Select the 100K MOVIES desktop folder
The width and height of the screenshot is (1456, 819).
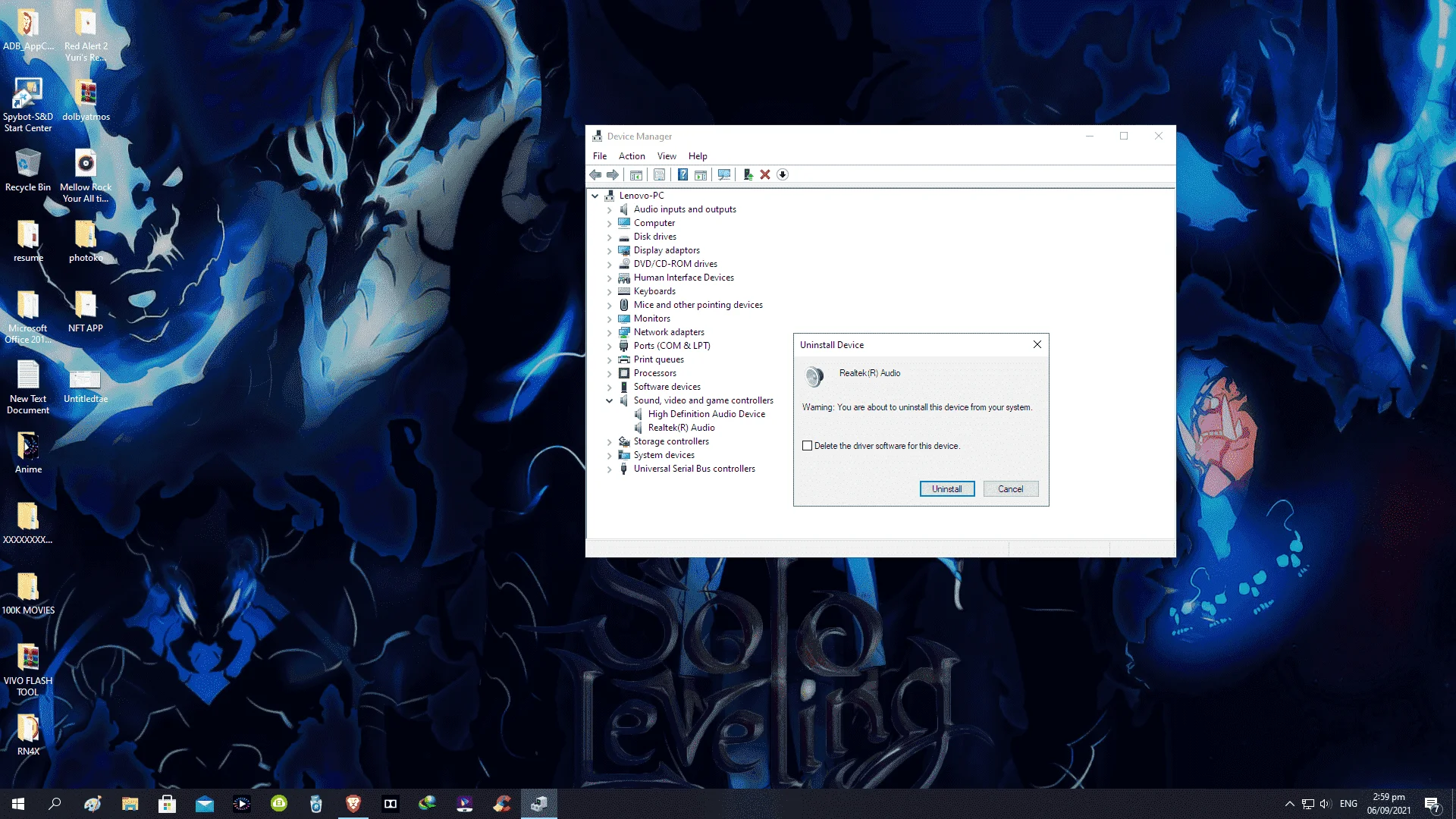[28, 594]
